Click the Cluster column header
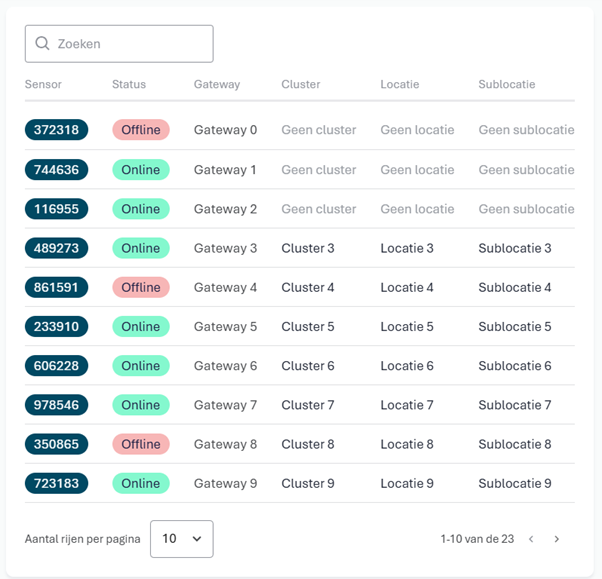The image size is (602, 579). pos(301,84)
